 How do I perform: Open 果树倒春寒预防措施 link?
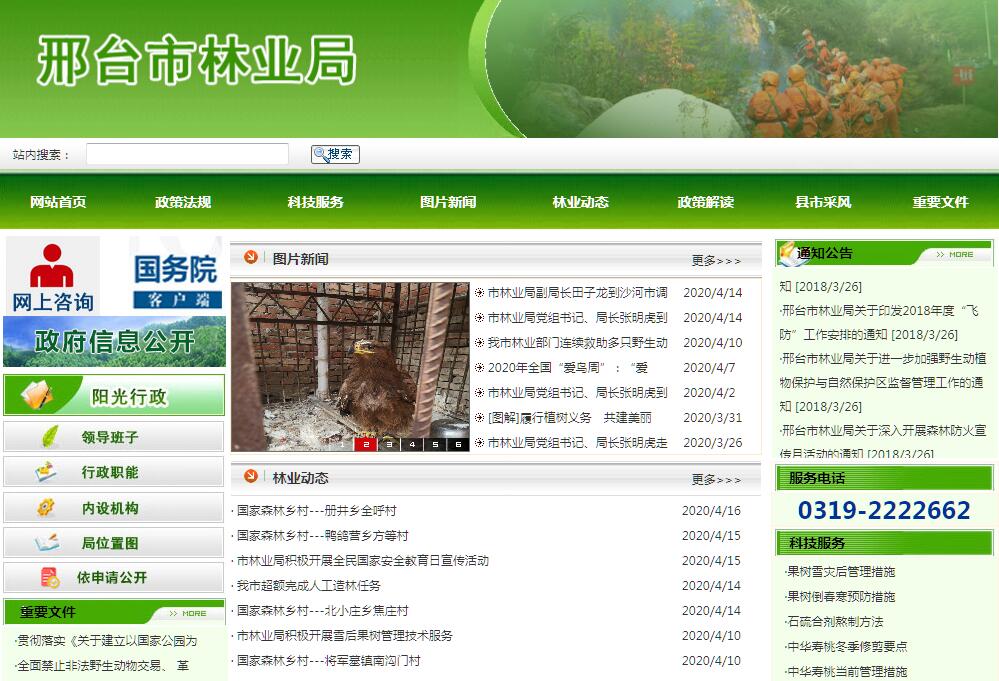[841, 597]
